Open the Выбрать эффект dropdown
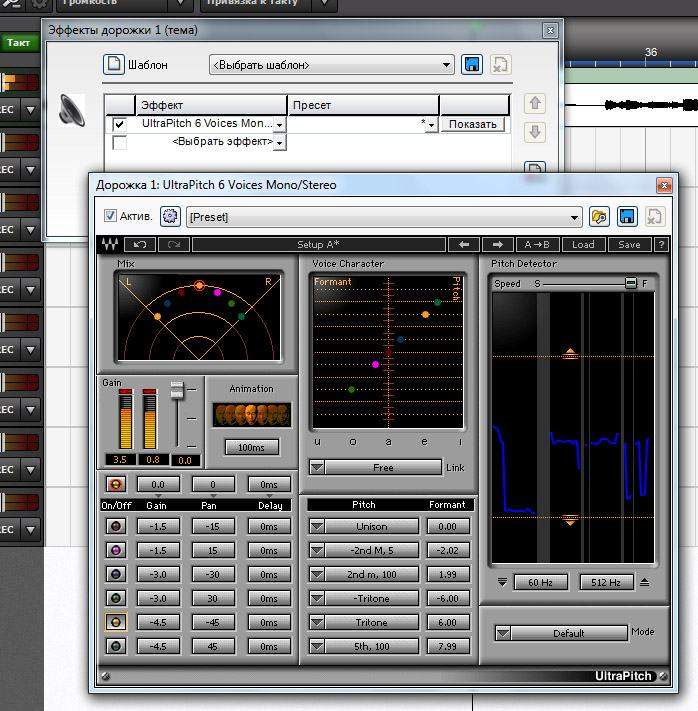 pyautogui.click(x=280, y=143)
